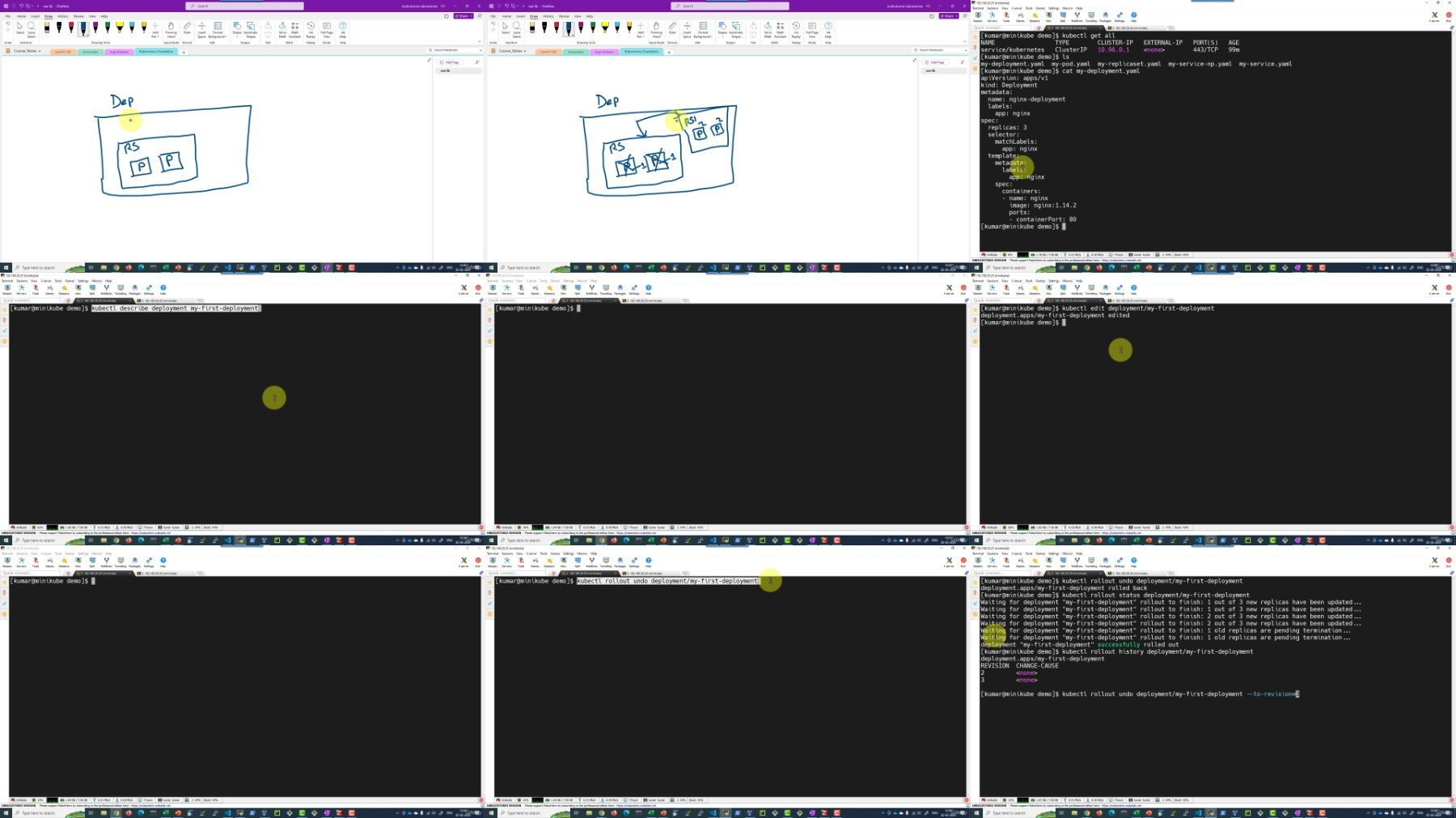1456x818 pixels.
Task: Open Ink to Math in OneNote with single RS sketch
Action: [x=282, y=31]
